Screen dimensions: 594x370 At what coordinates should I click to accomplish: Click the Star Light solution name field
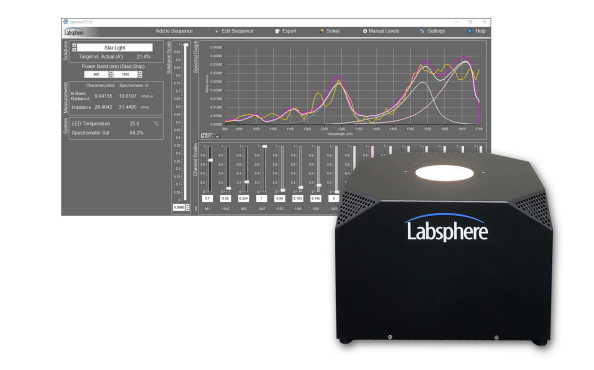tap(115, 48)
